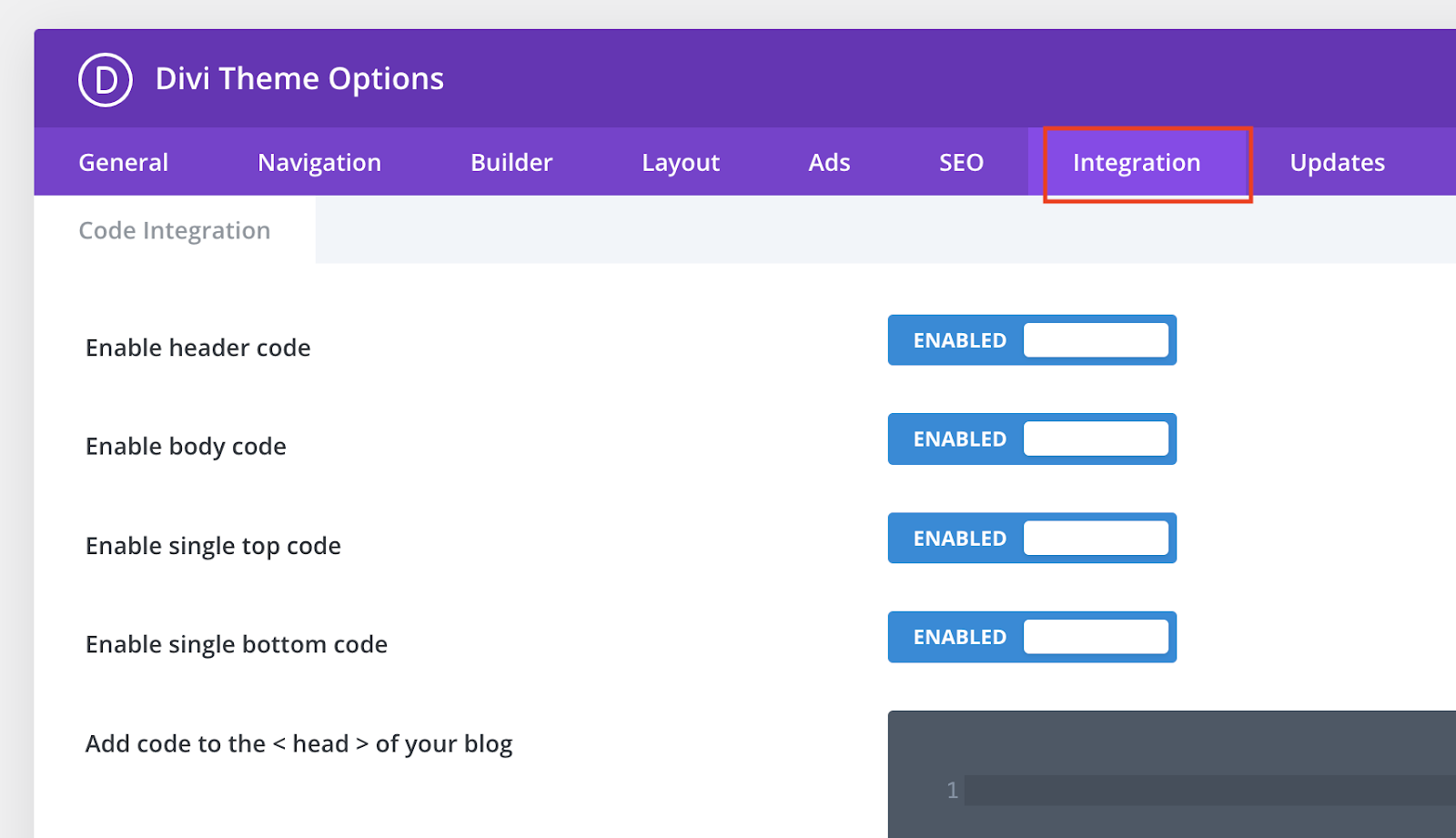Switch to the SEO tab

(961, 163)
